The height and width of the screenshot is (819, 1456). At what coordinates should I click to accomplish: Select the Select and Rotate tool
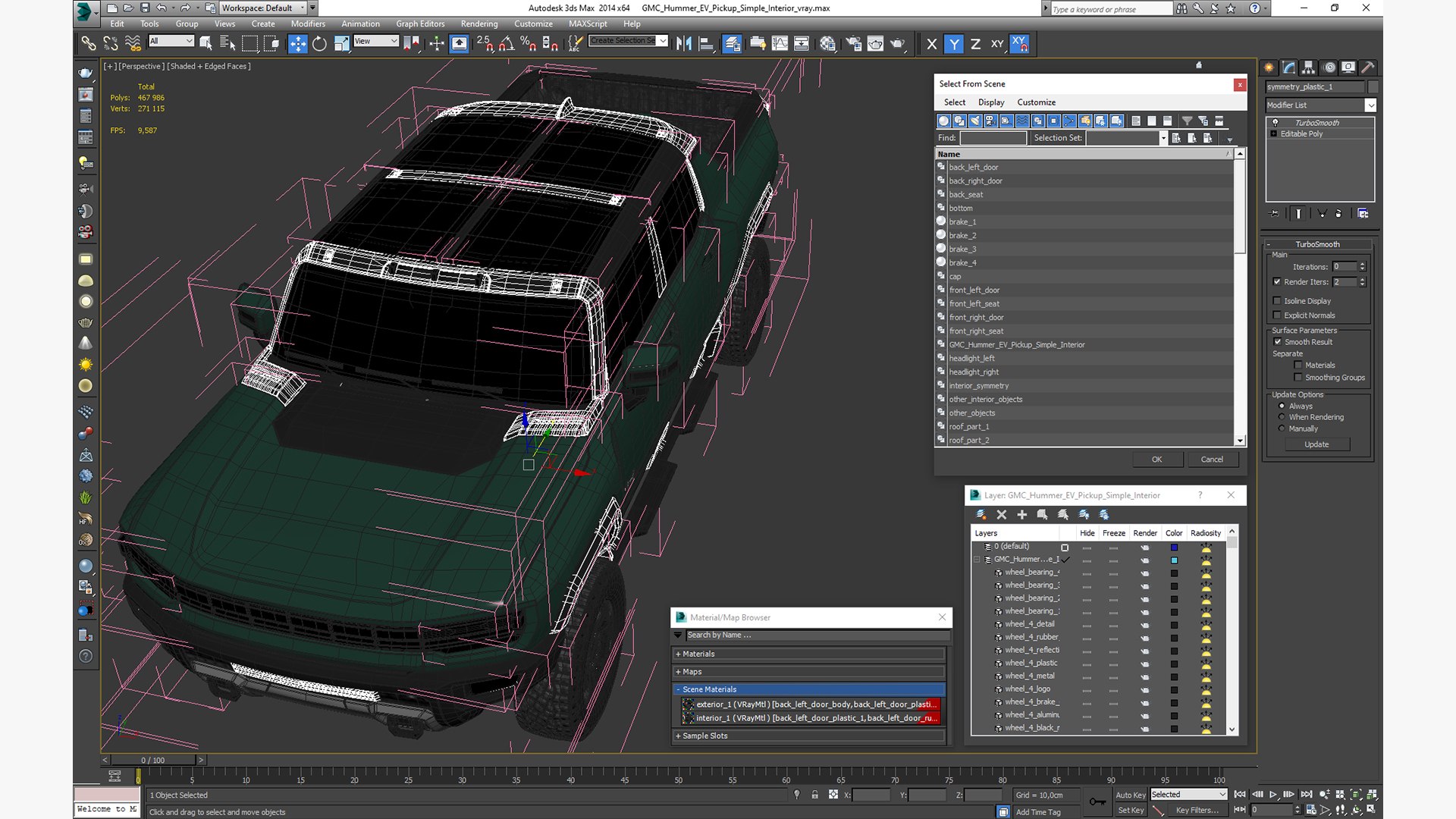(319, 44)
